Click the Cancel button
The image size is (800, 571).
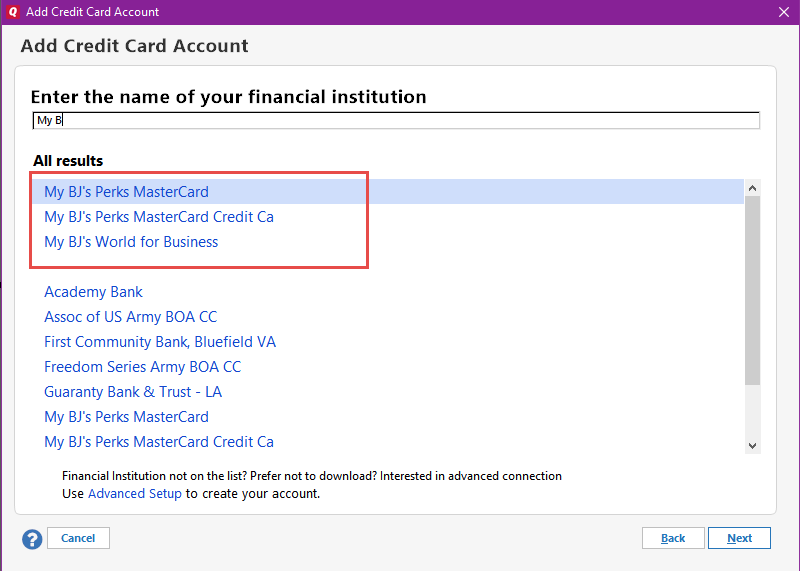(x=78, y=538)
